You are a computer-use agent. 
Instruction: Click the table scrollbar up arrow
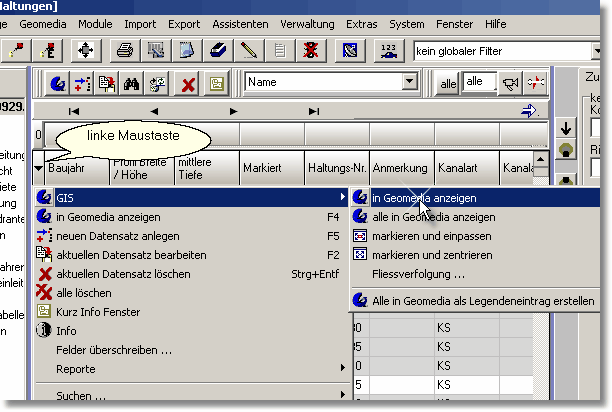(541, 159)
